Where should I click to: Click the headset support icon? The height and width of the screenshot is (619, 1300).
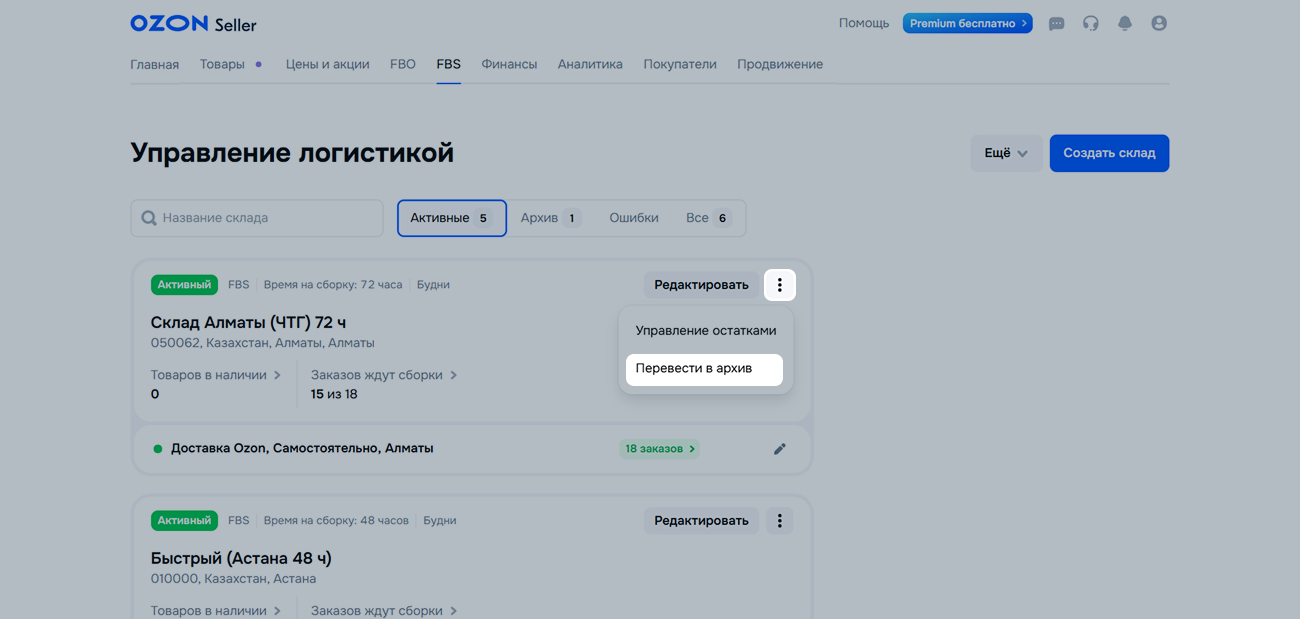[x=1090, y=24]
